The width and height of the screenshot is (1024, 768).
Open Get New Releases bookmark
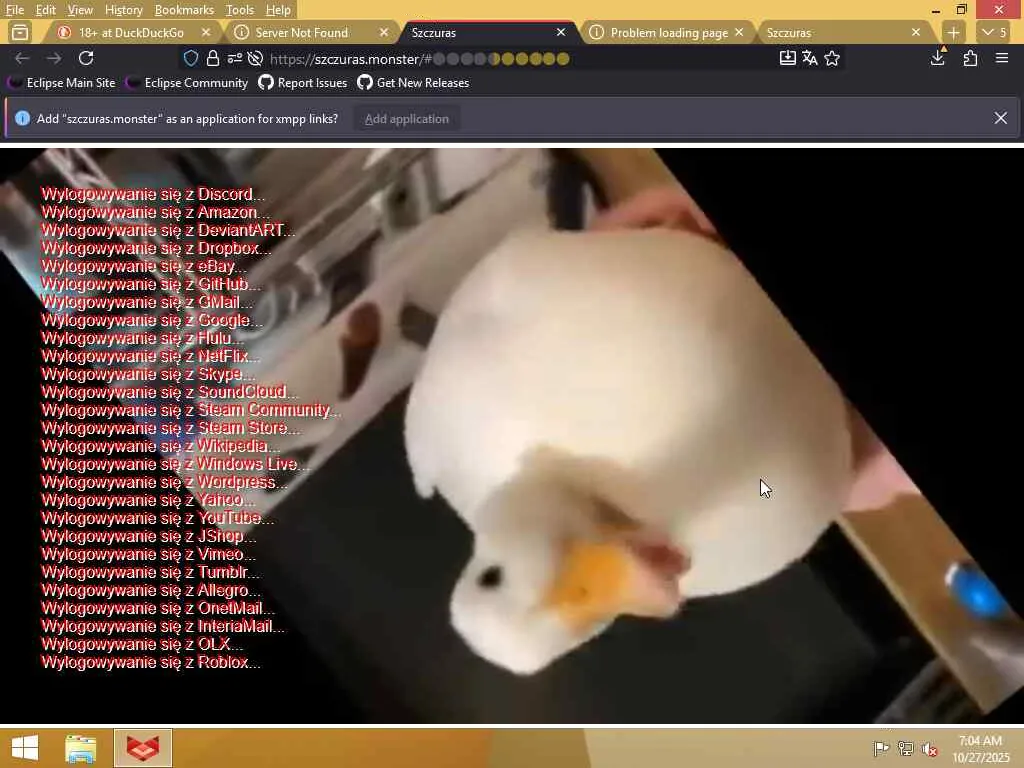(x=413, y=83)
